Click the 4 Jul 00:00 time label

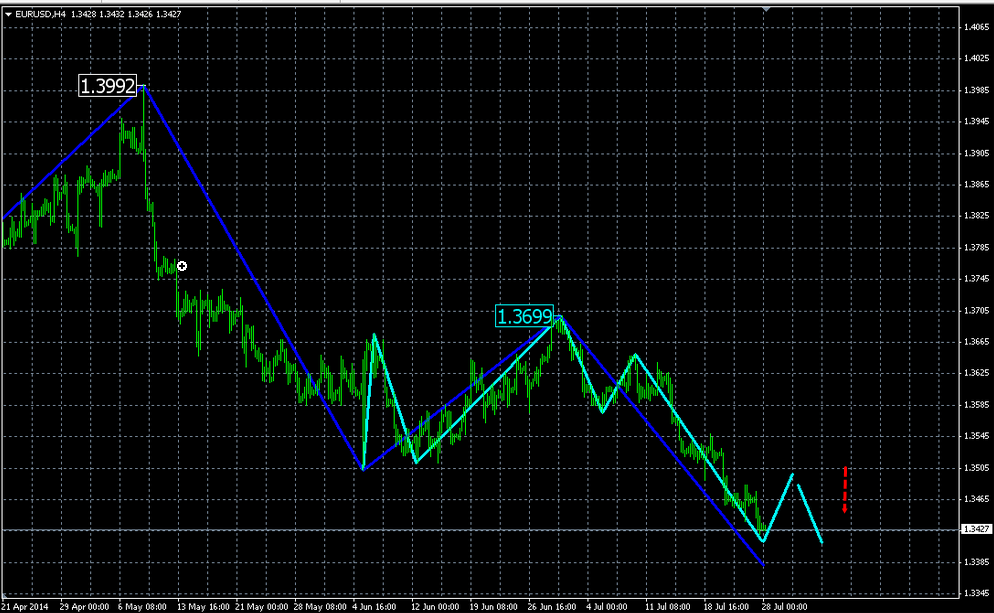607,607
